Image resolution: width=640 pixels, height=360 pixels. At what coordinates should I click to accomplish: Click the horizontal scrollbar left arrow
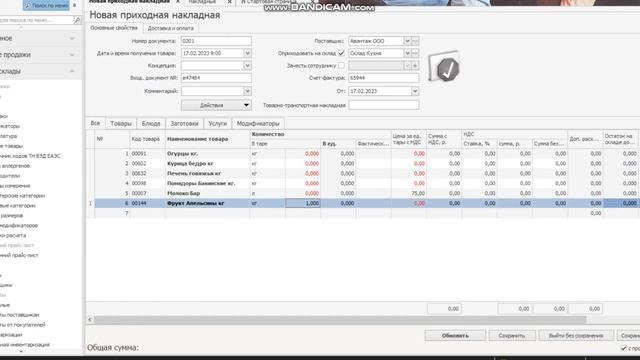(x=90, y=320)
